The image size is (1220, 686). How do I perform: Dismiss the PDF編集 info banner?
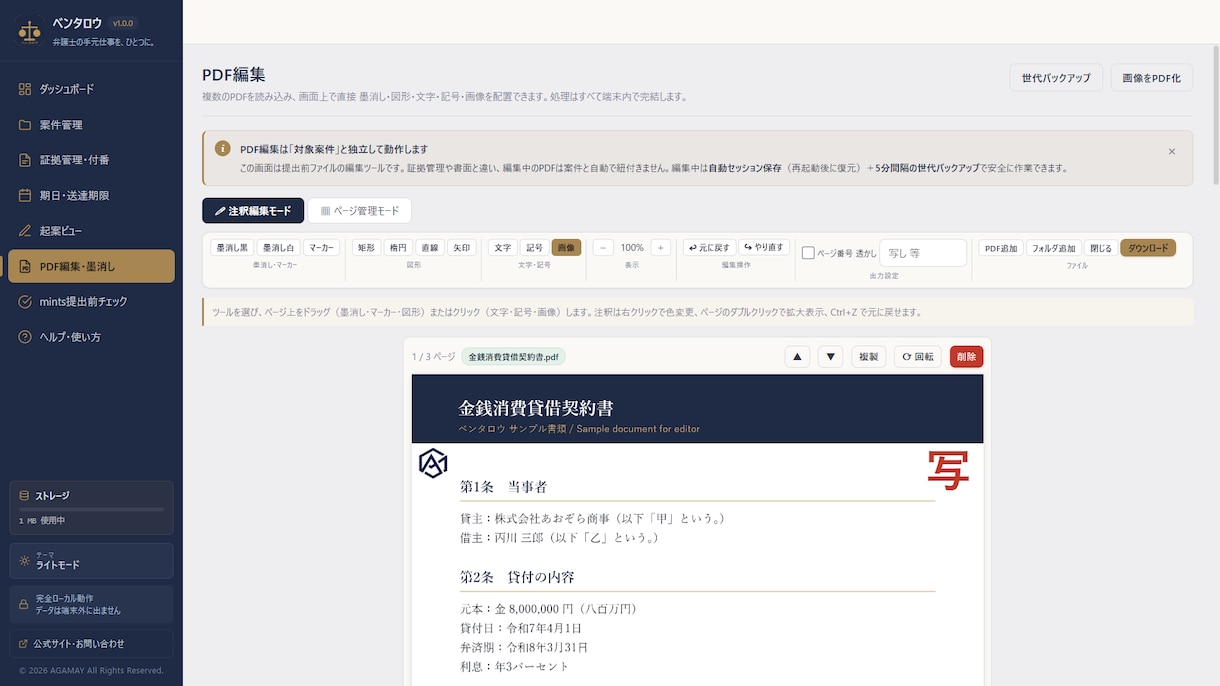(1172, 152)
